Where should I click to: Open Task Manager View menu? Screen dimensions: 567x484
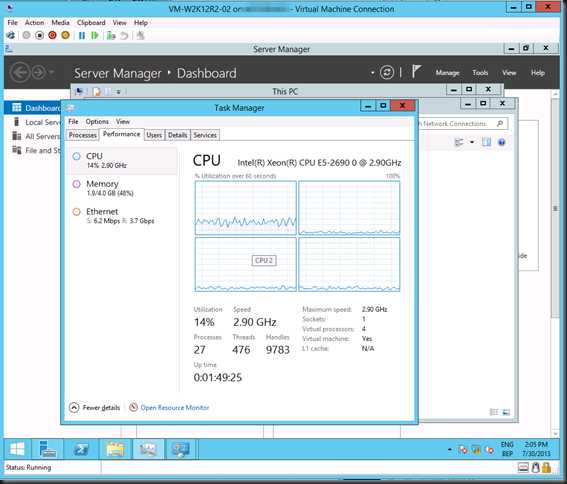point(123,122)
